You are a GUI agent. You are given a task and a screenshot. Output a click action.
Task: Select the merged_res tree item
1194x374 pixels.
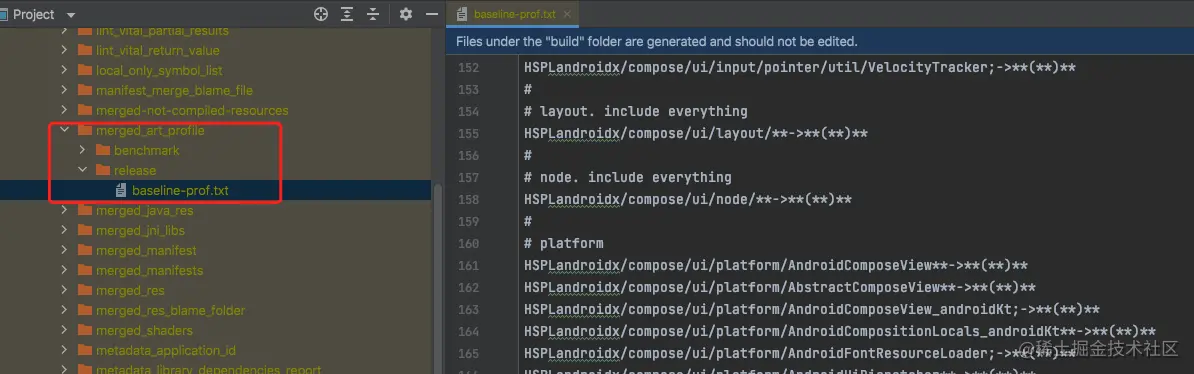point(130,290)
